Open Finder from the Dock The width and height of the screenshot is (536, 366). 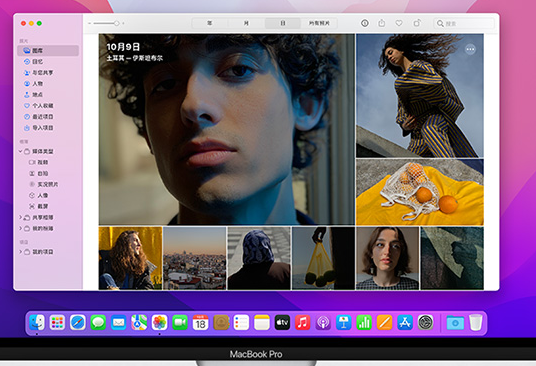[x=37, y=322]
